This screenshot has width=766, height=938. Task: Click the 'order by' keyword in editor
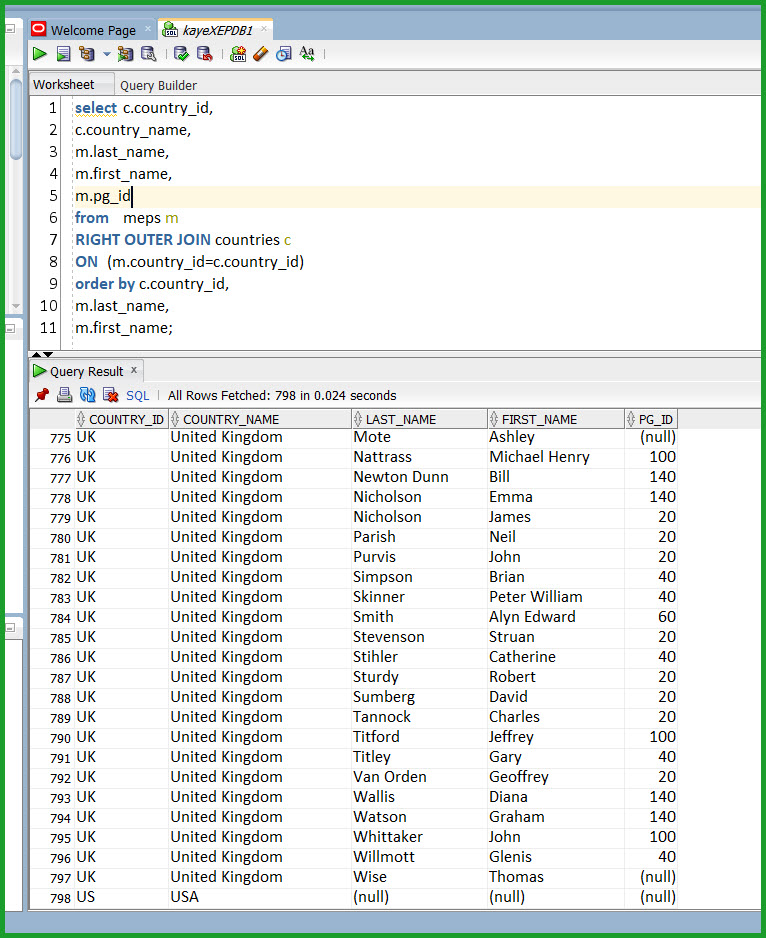click(x=105, y=284)
